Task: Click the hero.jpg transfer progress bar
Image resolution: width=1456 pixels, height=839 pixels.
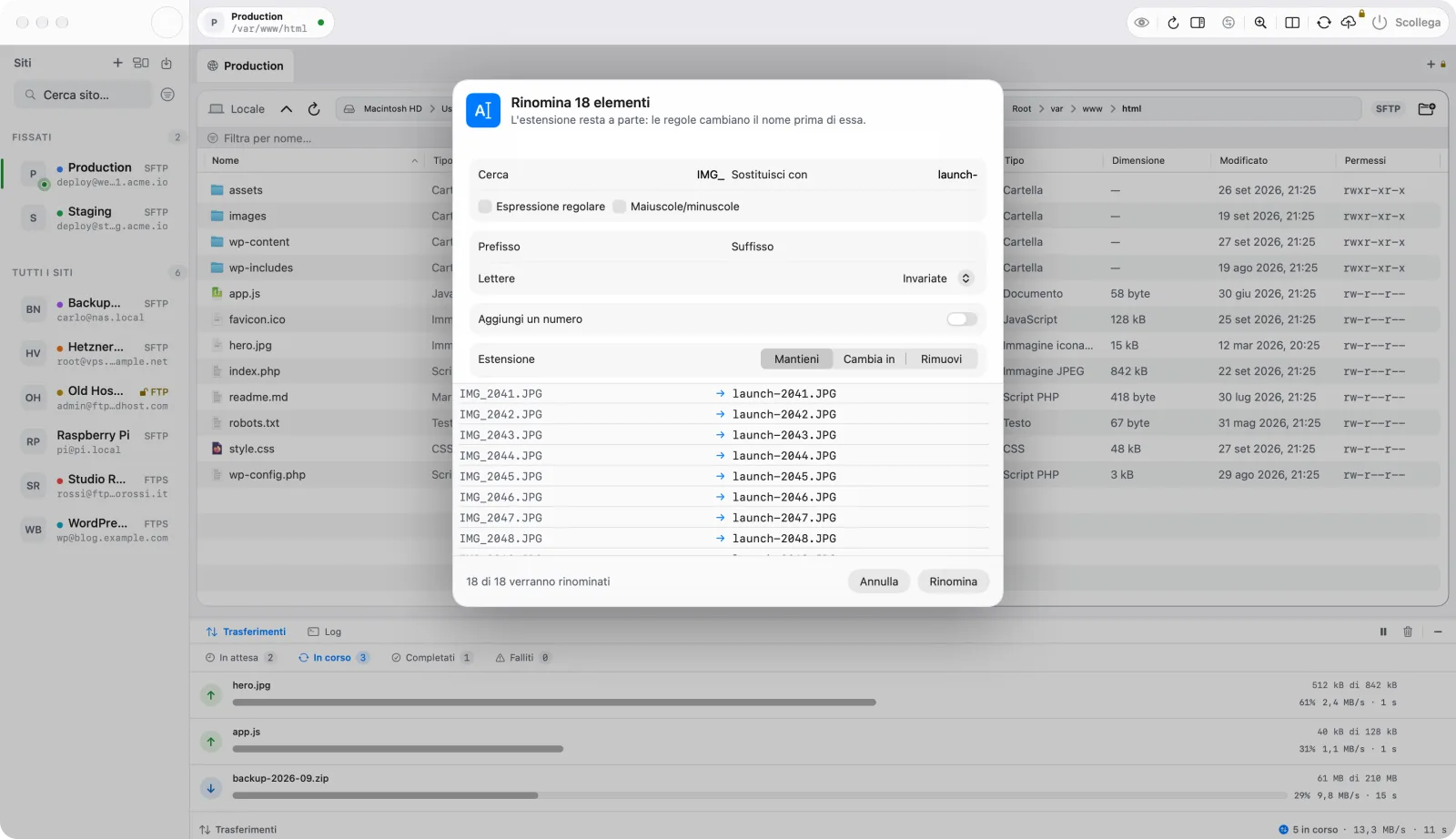Action: coord(760,703)
